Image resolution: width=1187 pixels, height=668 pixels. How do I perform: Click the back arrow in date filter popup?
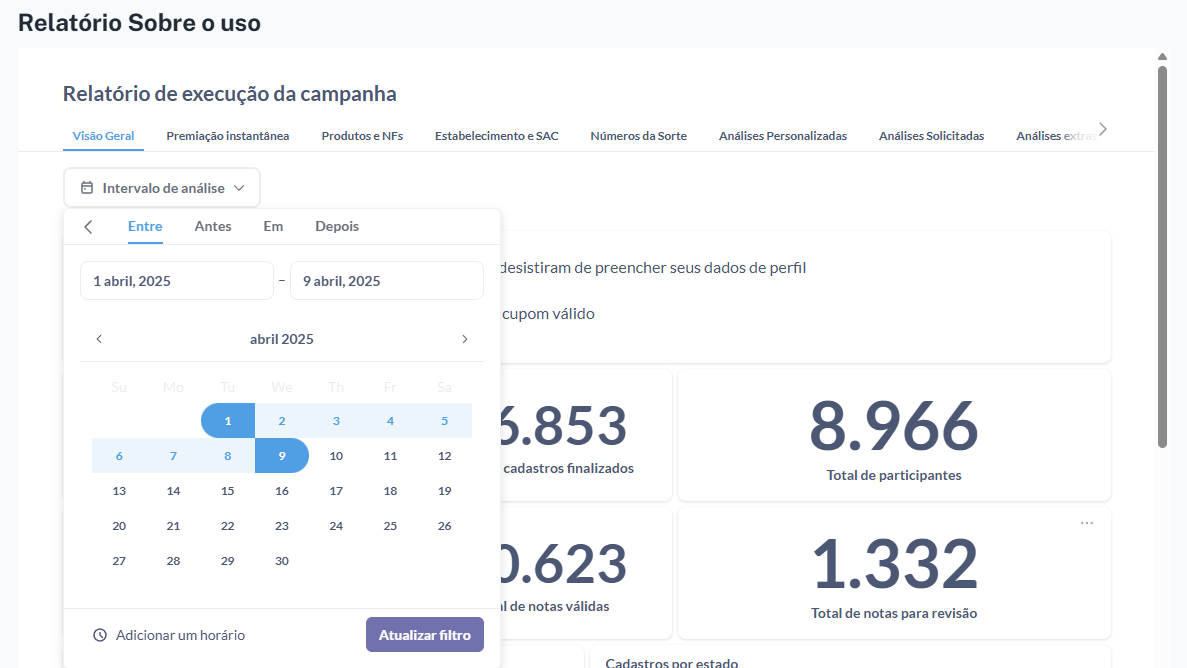pos(88,227)
